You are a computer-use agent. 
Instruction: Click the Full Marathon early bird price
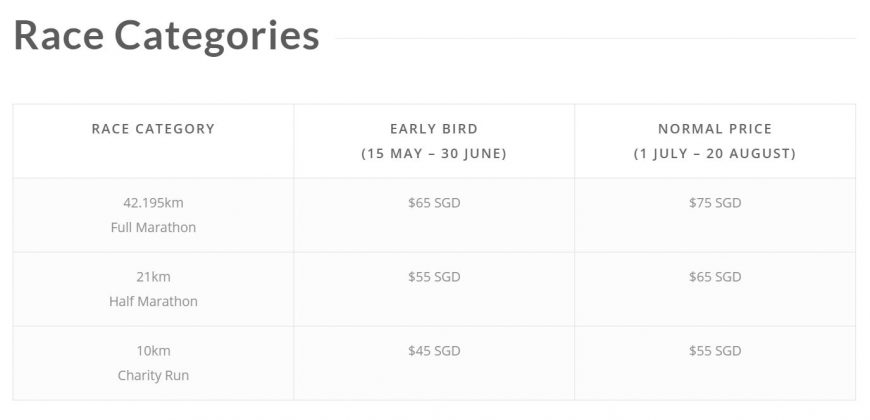[434, 203]
